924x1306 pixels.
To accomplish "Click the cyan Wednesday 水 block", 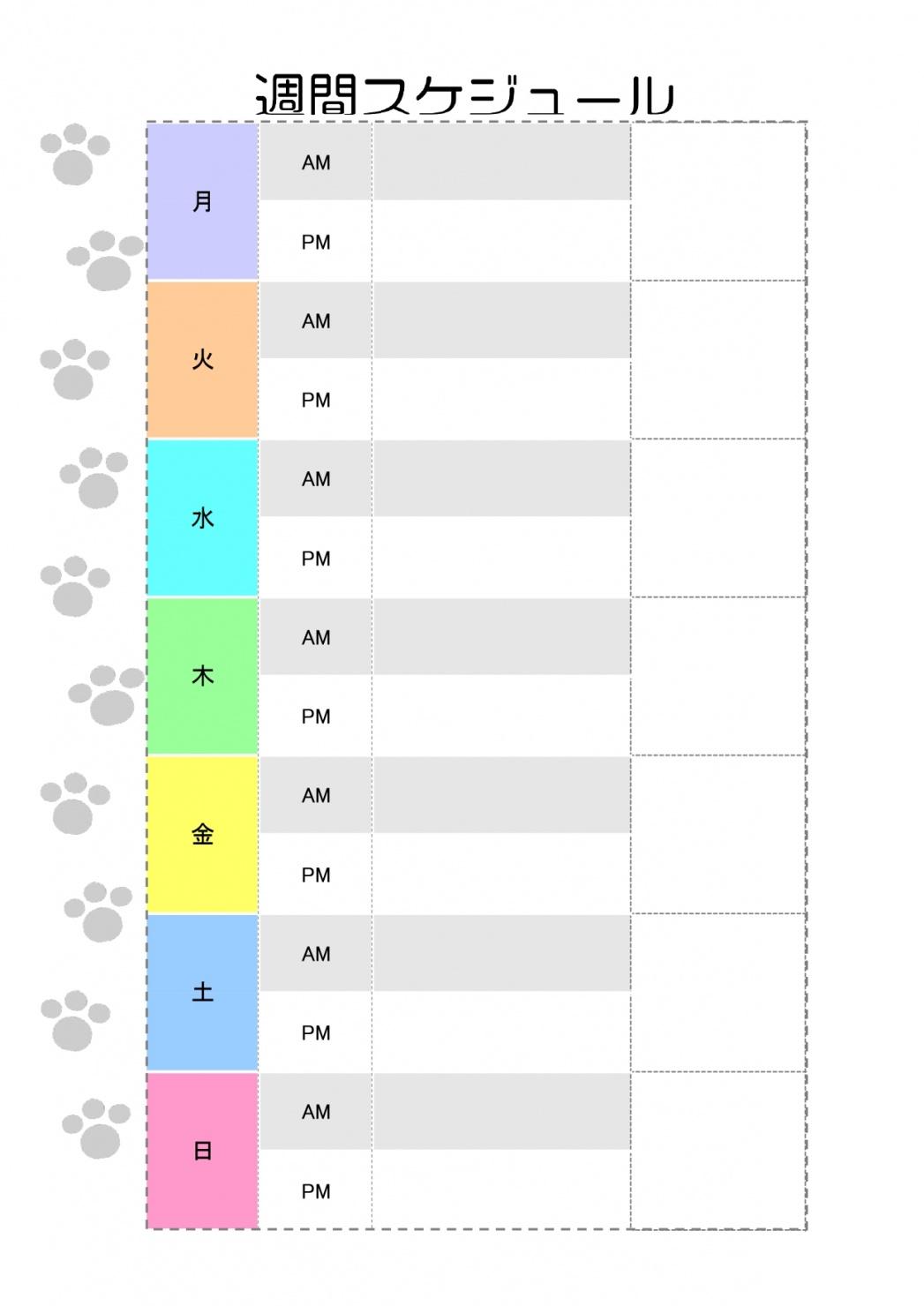I will (202, 518).
